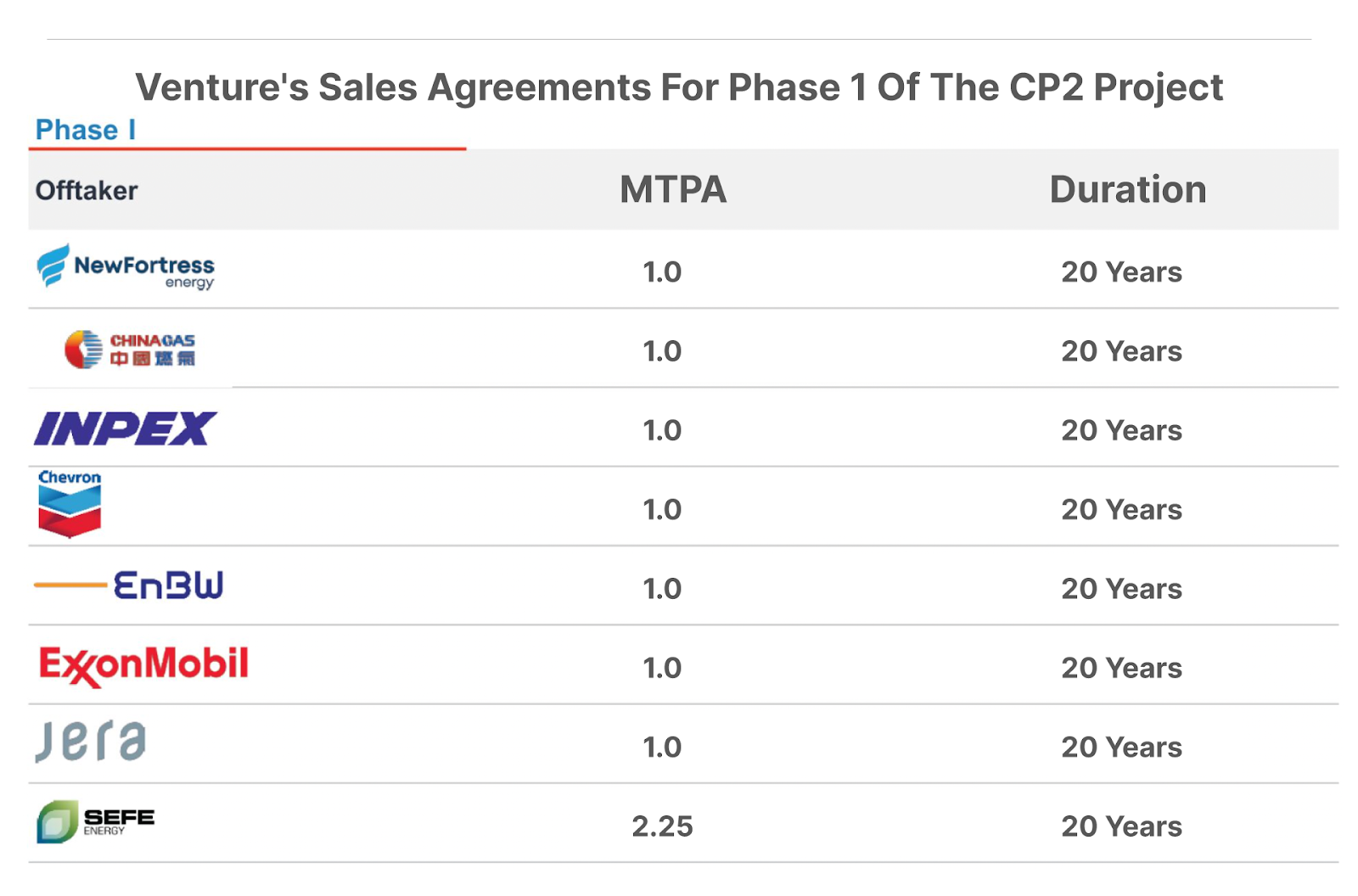The width and height of the screenshot is (1358, 896).
Task: Select SEFE's 2.25 MTPA value
Action: point(662,826)
